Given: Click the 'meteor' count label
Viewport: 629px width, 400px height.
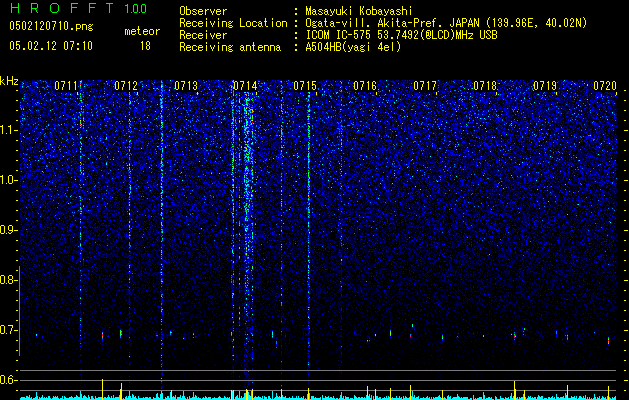Looking at the screenshot, I should coord(142,31).
